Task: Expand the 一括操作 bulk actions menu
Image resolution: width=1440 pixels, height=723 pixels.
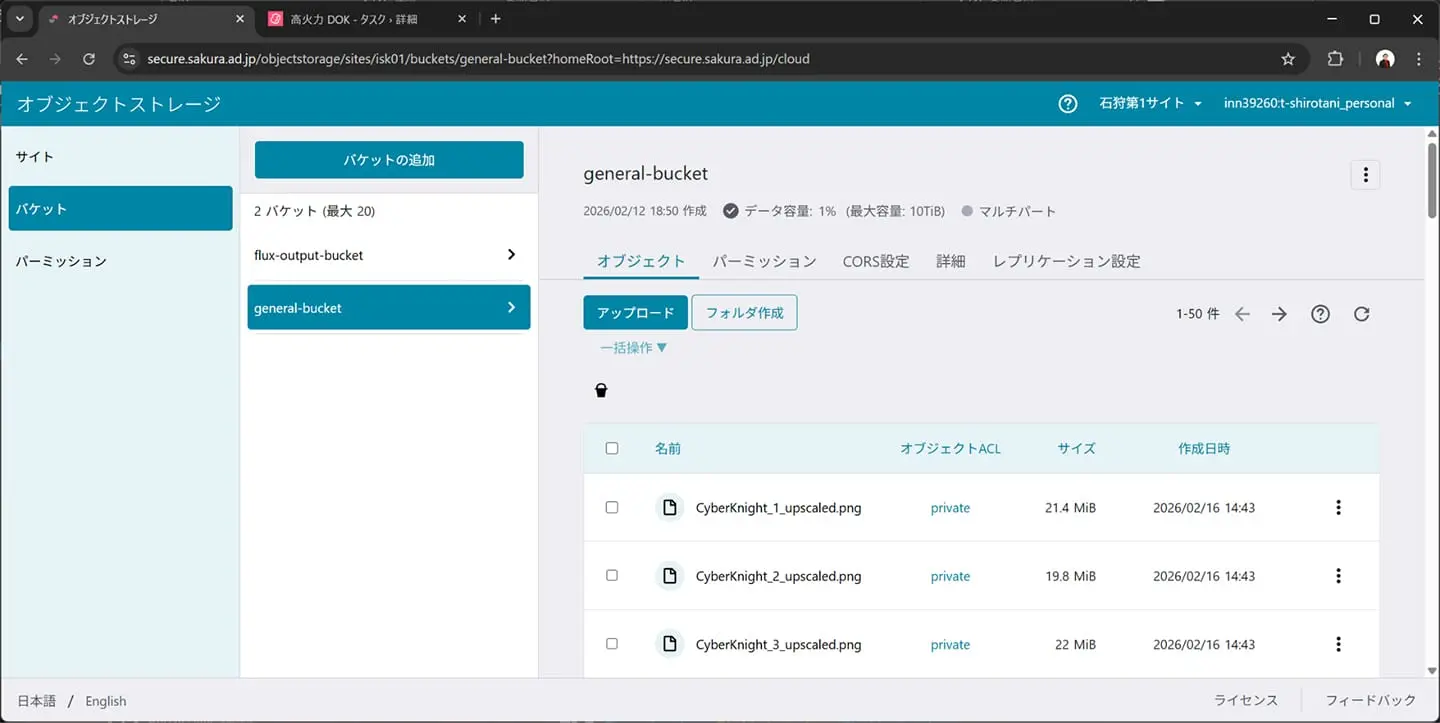Action: point(633,348)
